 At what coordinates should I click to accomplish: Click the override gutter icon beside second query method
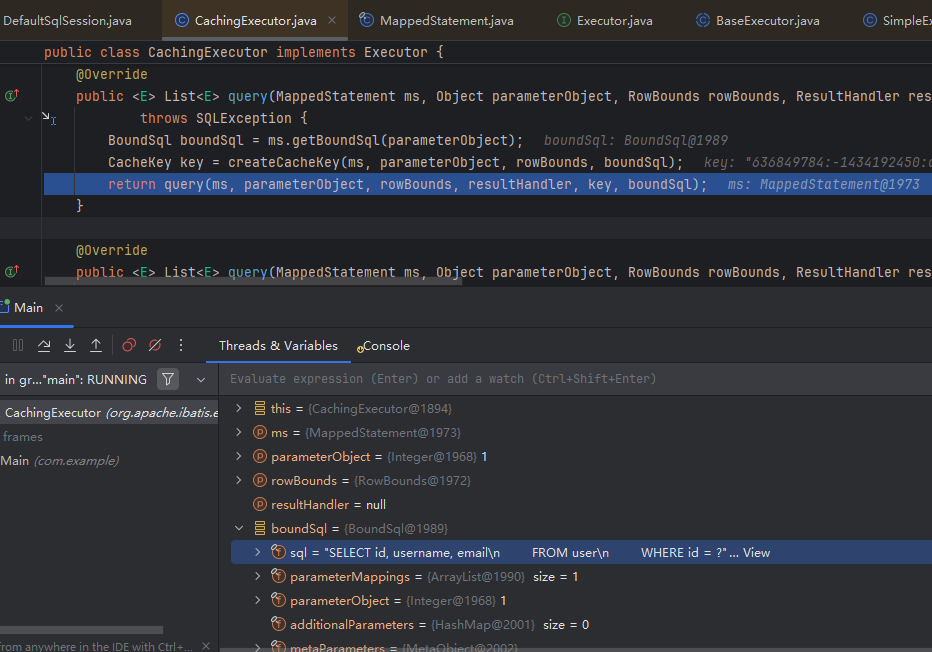click(x=12, y=272)
